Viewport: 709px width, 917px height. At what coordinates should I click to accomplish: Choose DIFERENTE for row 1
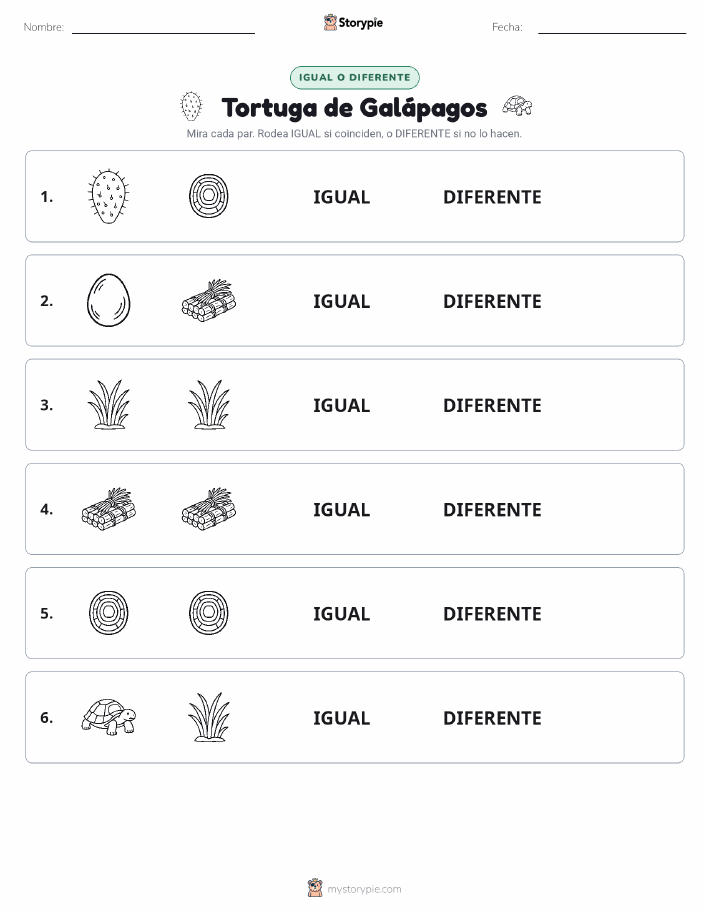[492, 197]
